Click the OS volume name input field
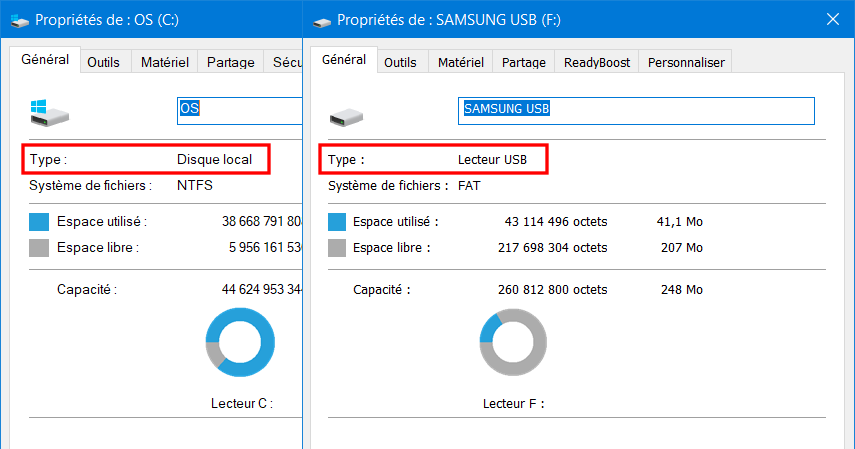This screenshot has height=449, width=855. coord(240,111)
